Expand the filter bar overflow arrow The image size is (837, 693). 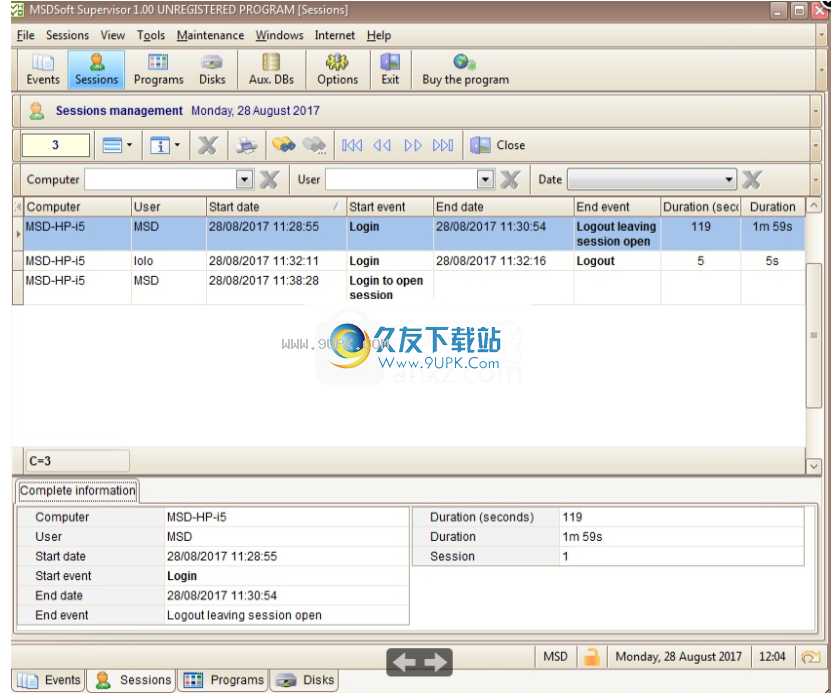[816, 180]
